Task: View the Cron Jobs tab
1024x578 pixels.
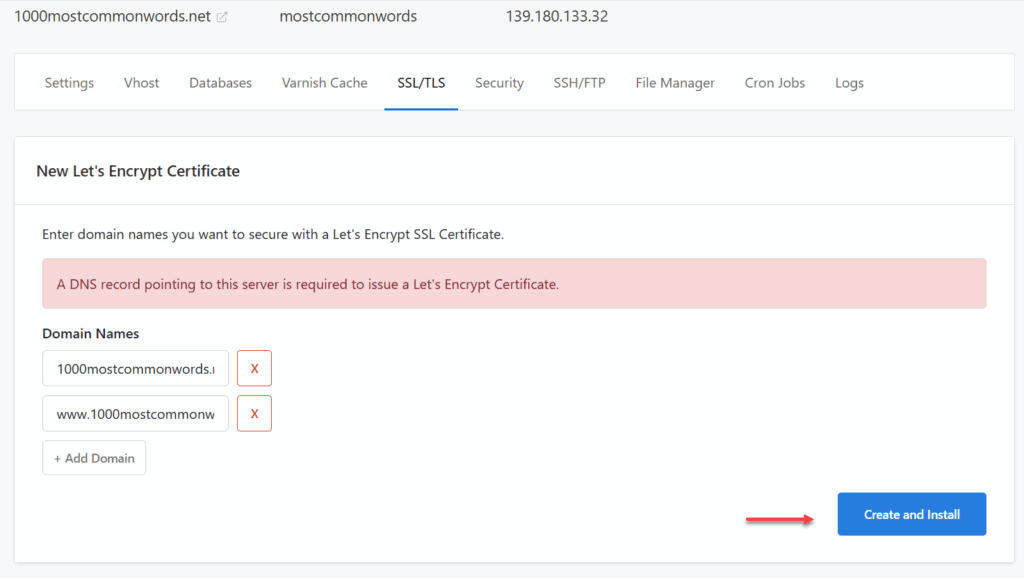Action: [x=774, y=83]
